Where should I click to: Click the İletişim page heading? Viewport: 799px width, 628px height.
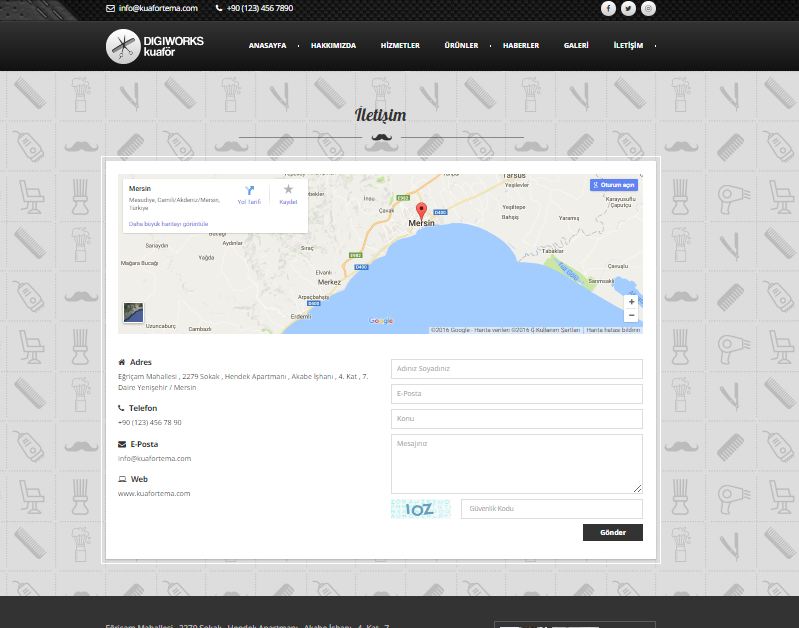[x=381, y=115]
